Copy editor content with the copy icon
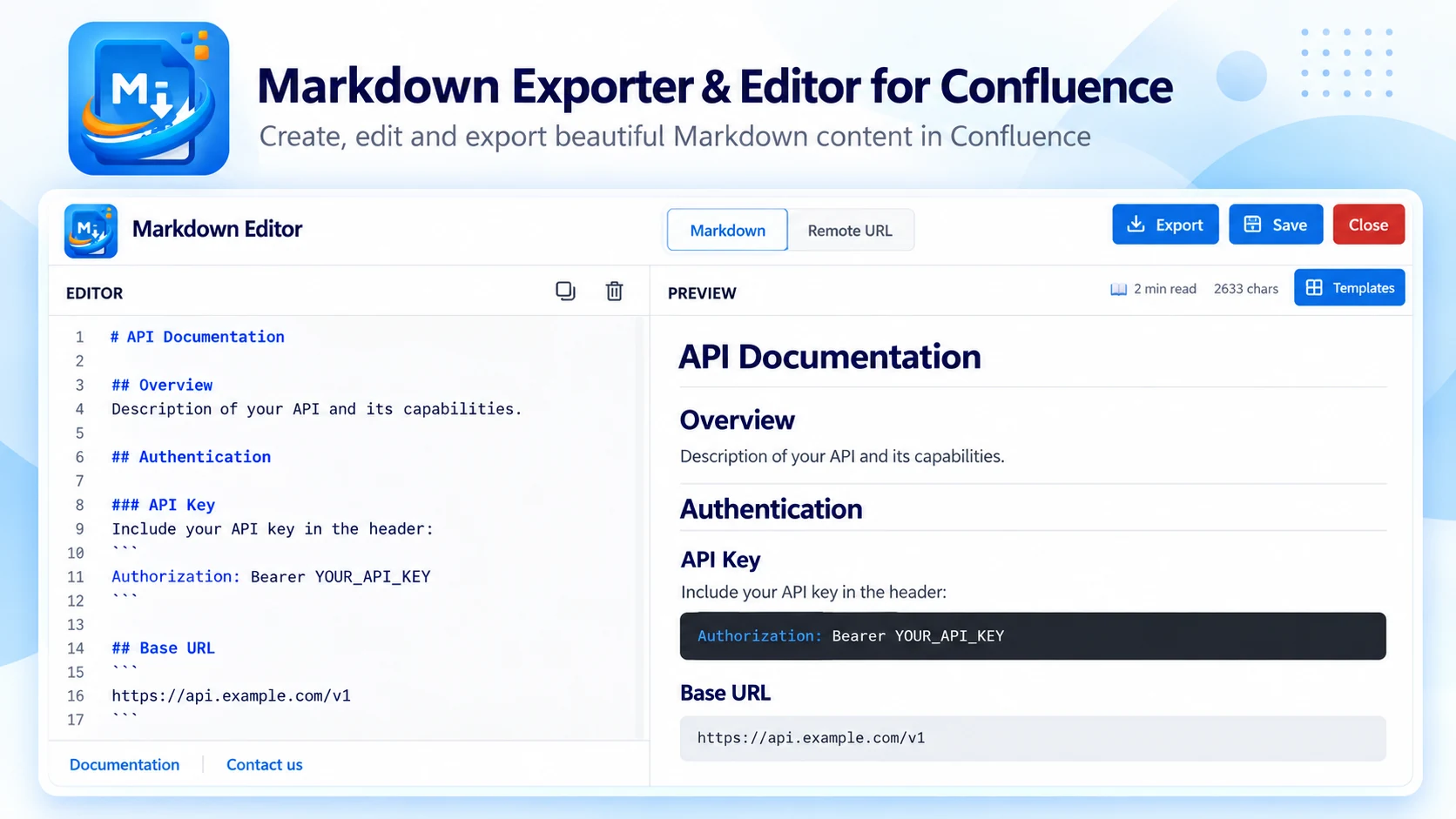Viewport: 1456px width, 819px height. [x=565, y=291]
